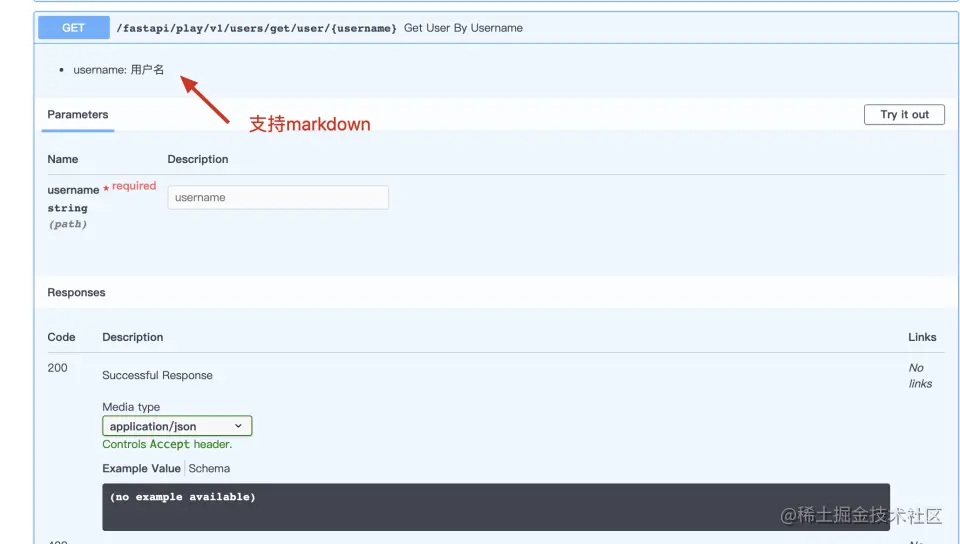Click the 'username: 用户名' description text
Image resolution: width=960 pixels, height=544 pixels.
pyautogui.click(x=119, y=70)
